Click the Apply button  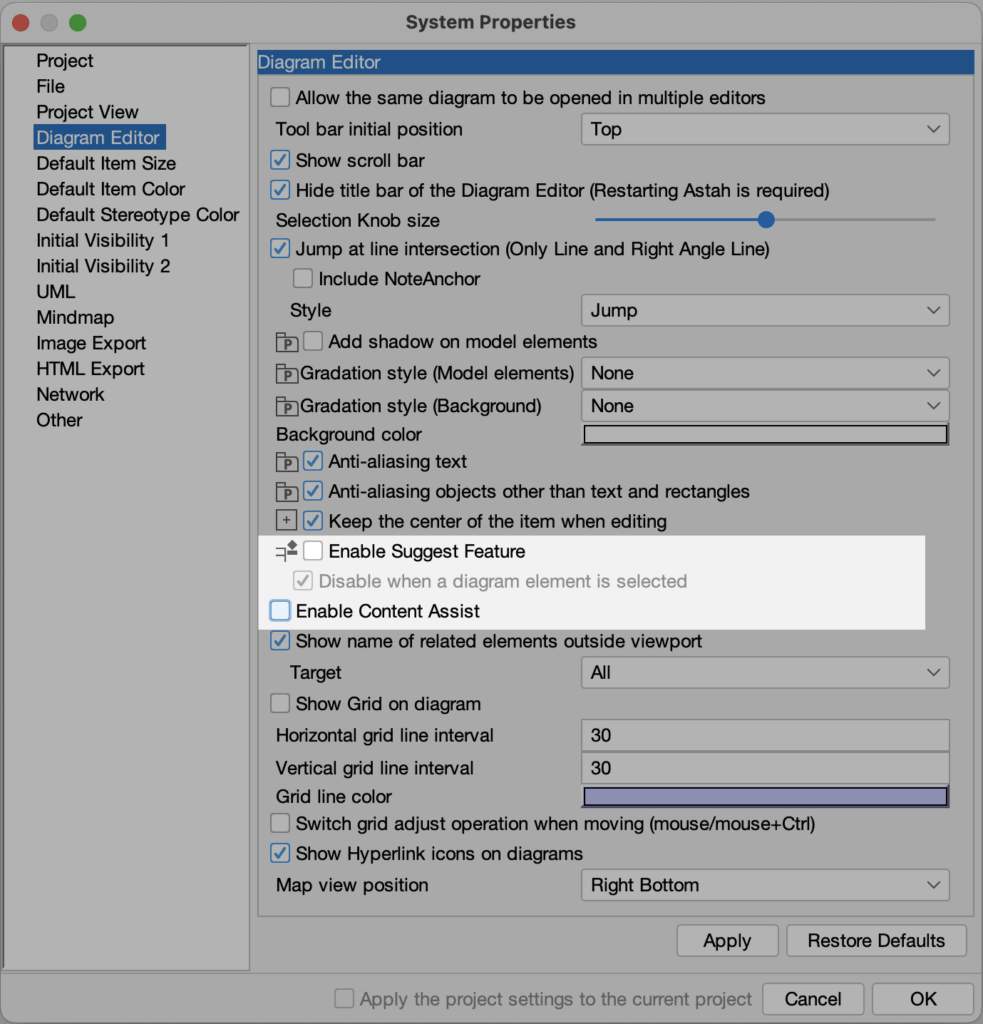727,941
